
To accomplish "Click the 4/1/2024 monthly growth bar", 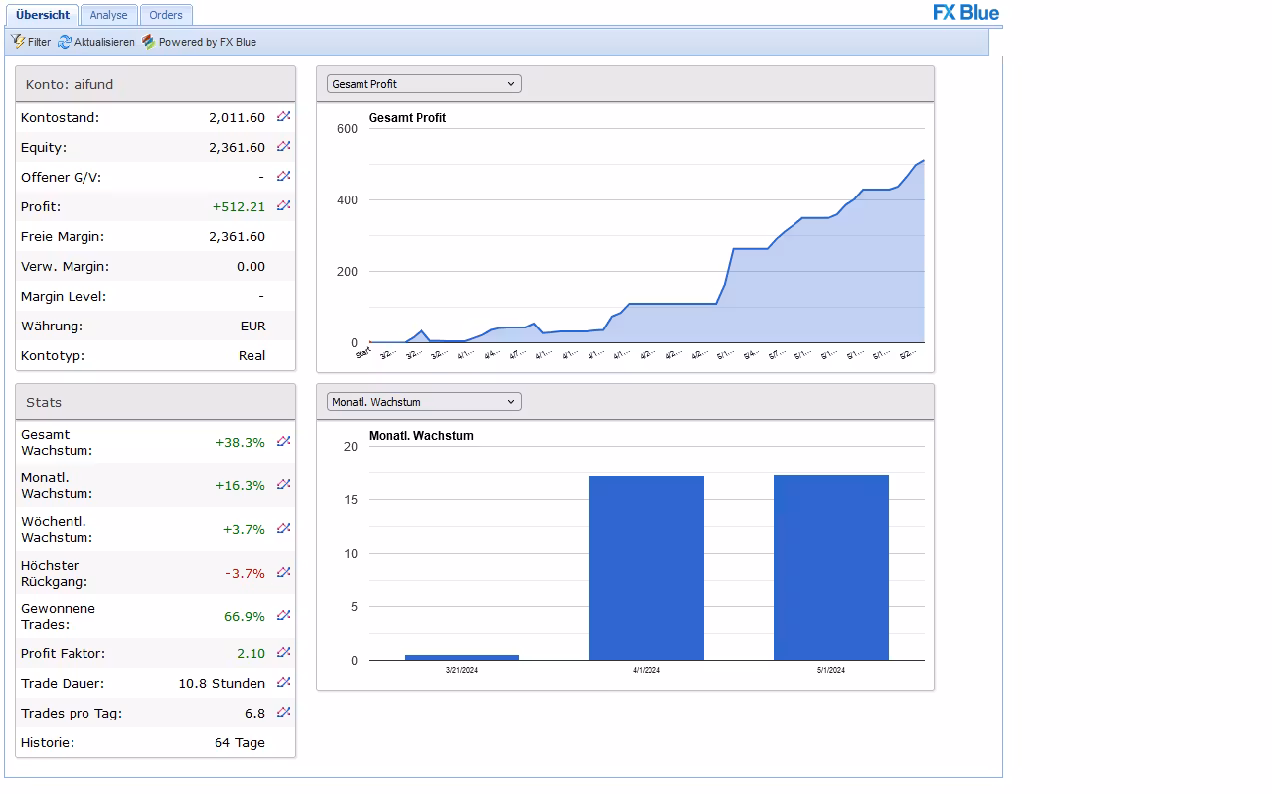I will (x=646, y=568).
